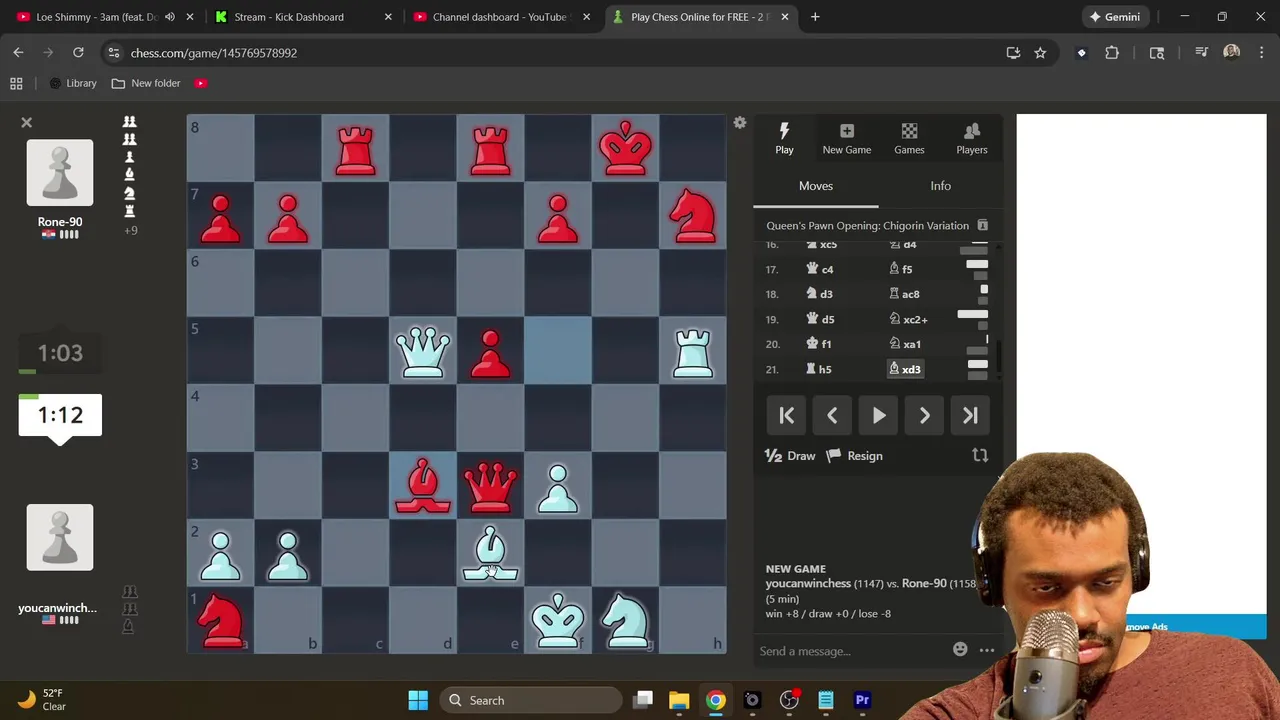Click the white king on f1
This screenshot has width=1280, height=720.
pyautogui.click(x=558, y=621)
